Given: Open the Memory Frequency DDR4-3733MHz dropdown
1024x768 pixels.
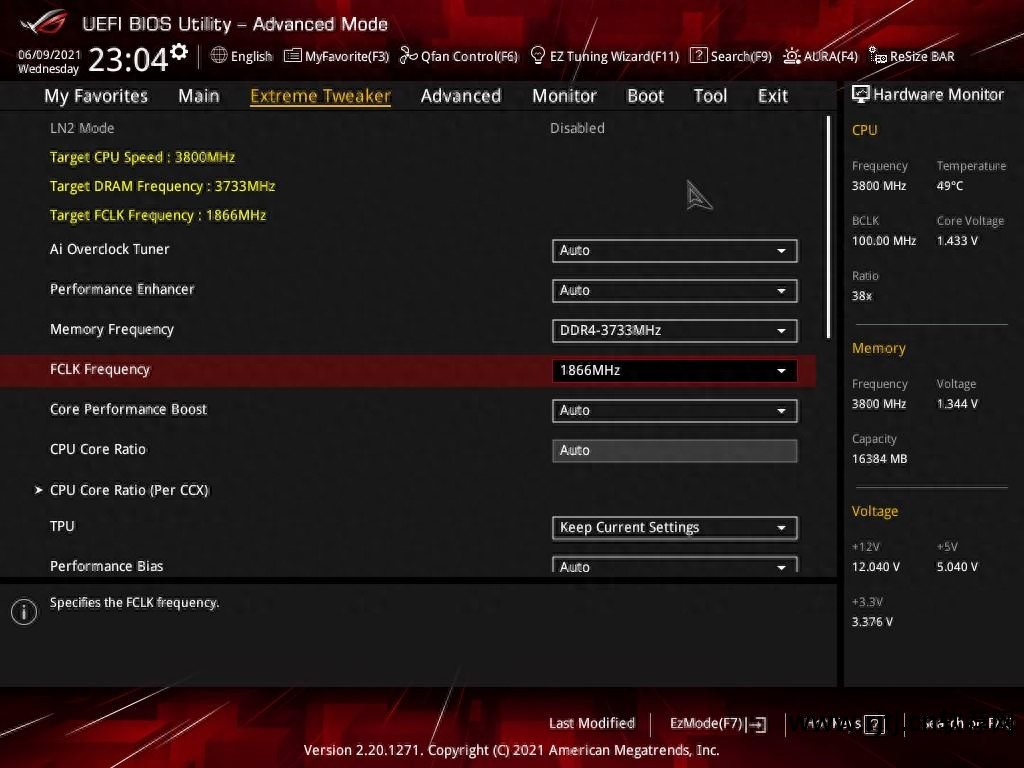Looking at the screenshot, I should [x=674, y=330].
